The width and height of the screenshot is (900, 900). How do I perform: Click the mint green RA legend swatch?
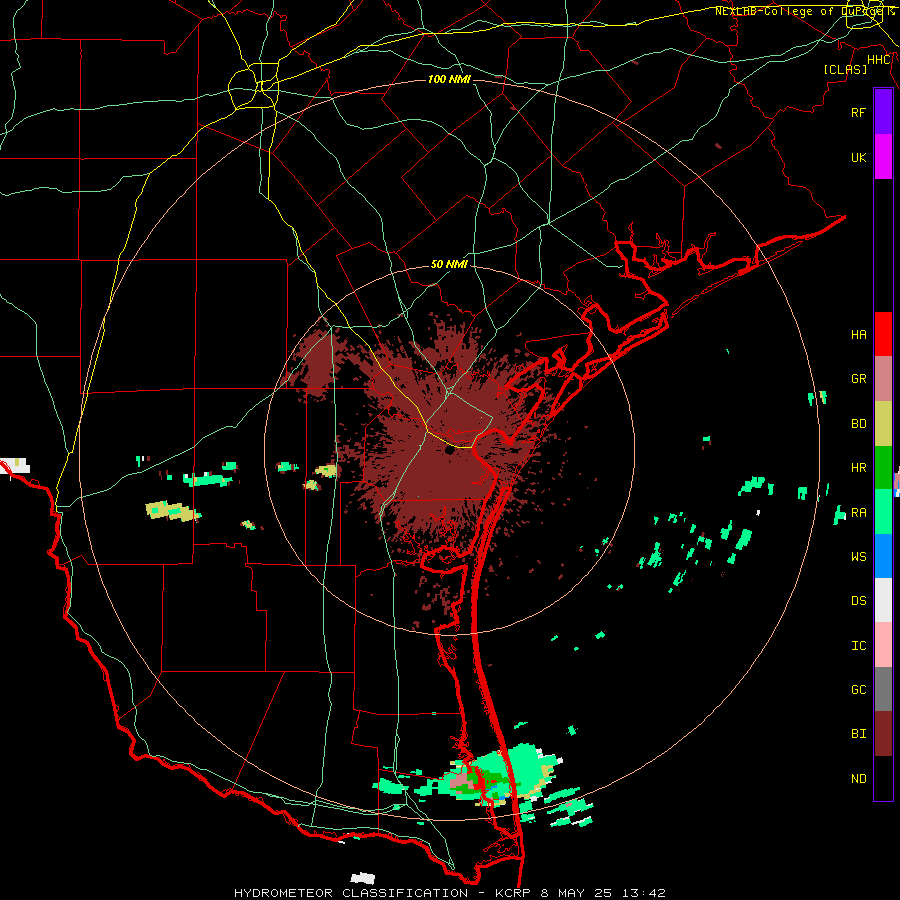(883, 512)
